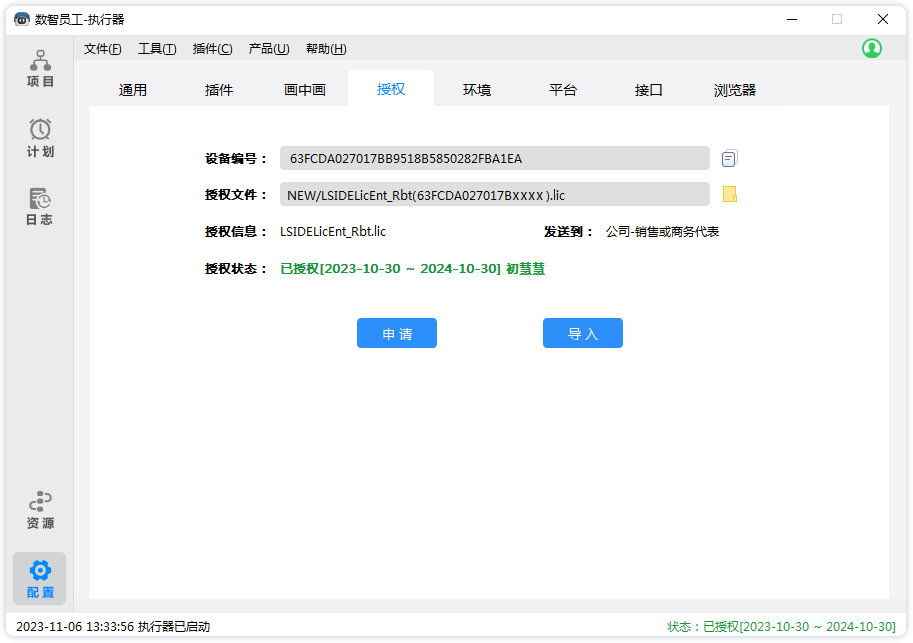Open the 文件(F) menu
Image resolution: width=913 pixels, height=643 pixels.
point(103,49)
